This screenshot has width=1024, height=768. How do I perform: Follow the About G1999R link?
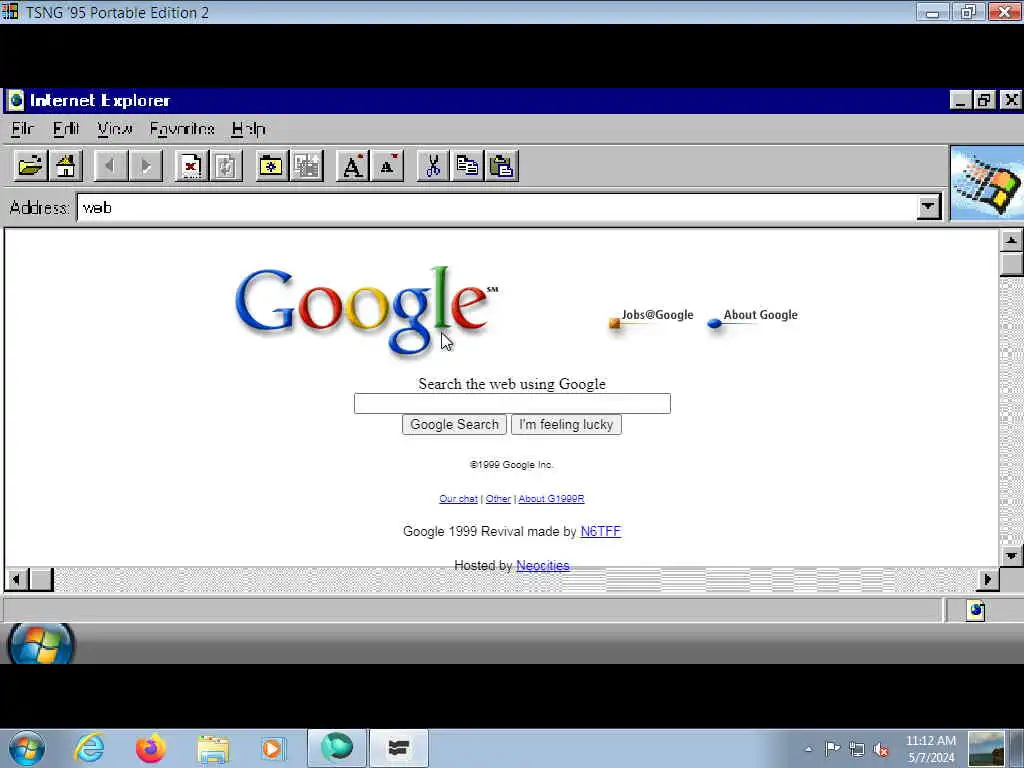(x=551, y=498)
